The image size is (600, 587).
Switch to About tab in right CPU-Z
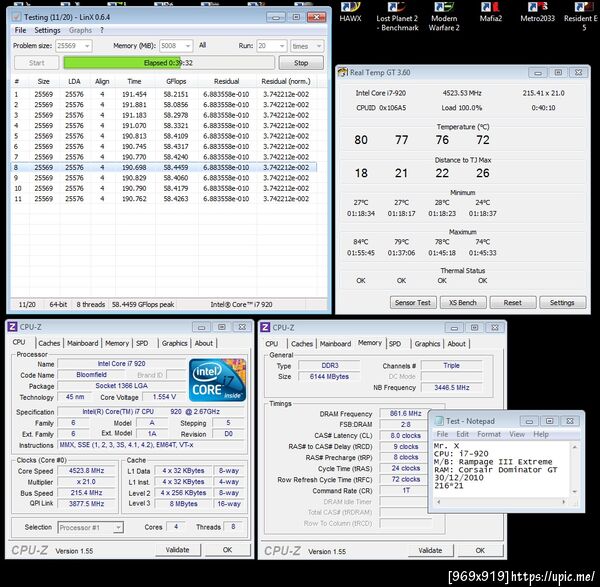457,344
